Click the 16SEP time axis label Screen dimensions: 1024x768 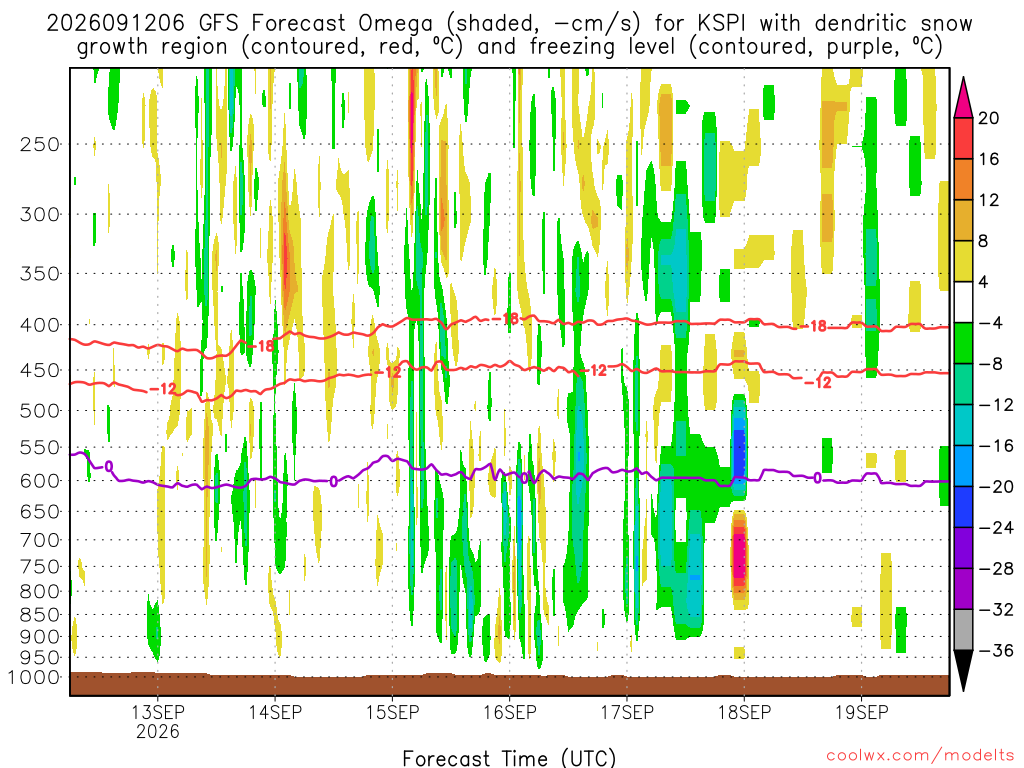click(x=509, y=712)
